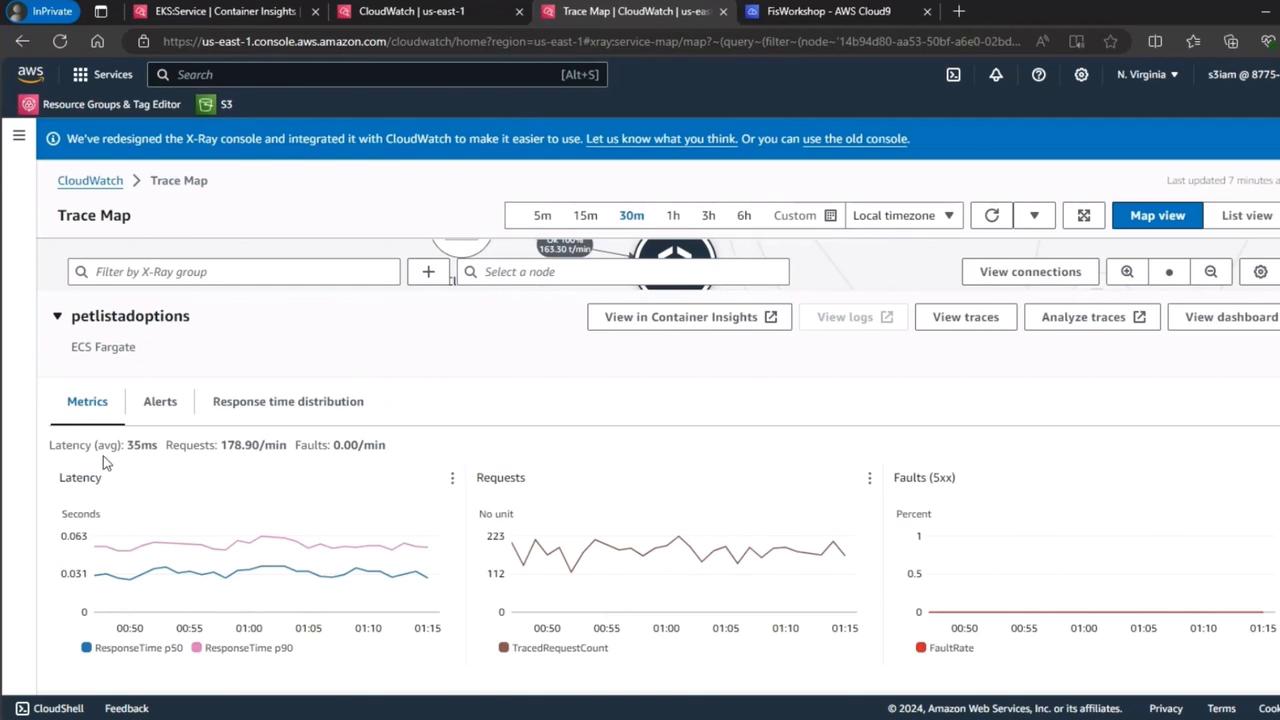
Task: Open the Select a node dropdown
Action: click(x=623, y=272)
